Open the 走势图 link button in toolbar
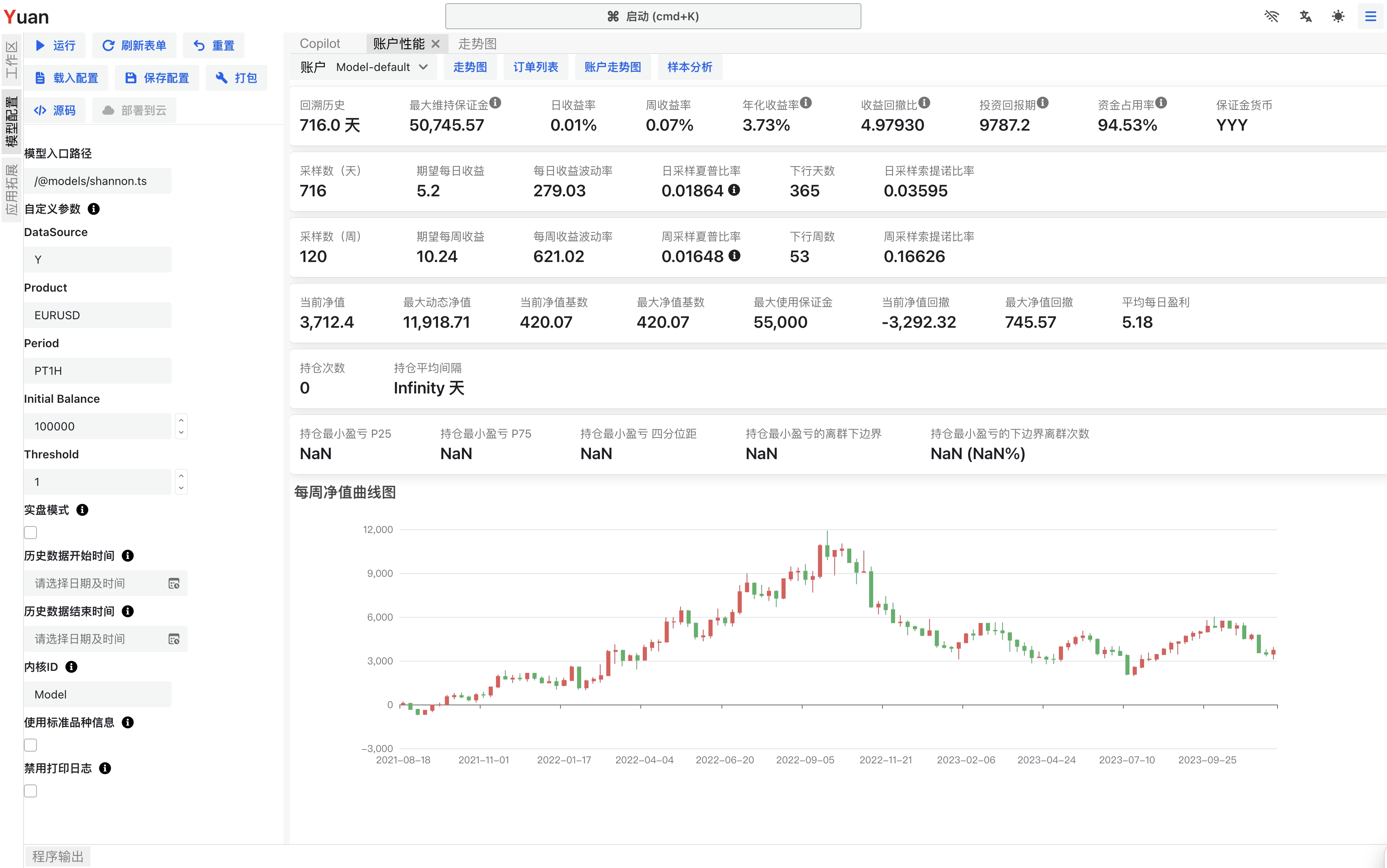The width and height of the screenshot is (1387, 868). point(470,67)
